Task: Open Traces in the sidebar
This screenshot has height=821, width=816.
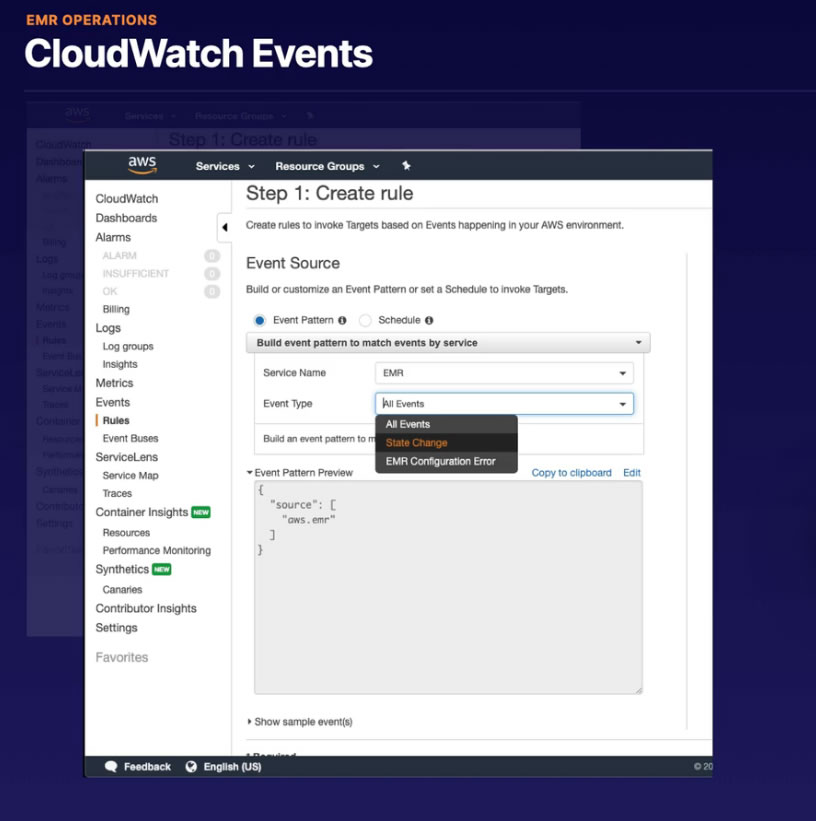Action: tap(117, 493)
